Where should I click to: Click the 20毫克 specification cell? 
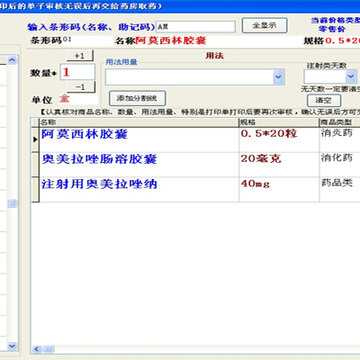click(279, 165)
